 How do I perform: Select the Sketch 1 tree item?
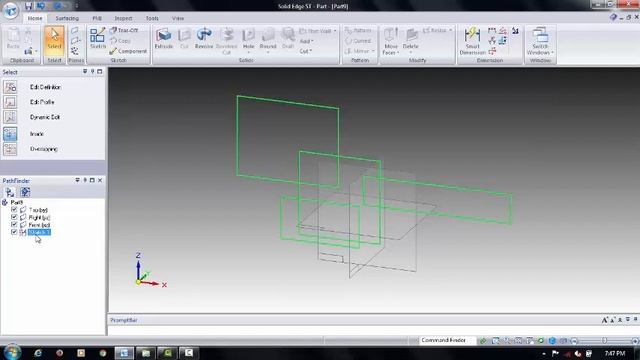click(39, 232)
